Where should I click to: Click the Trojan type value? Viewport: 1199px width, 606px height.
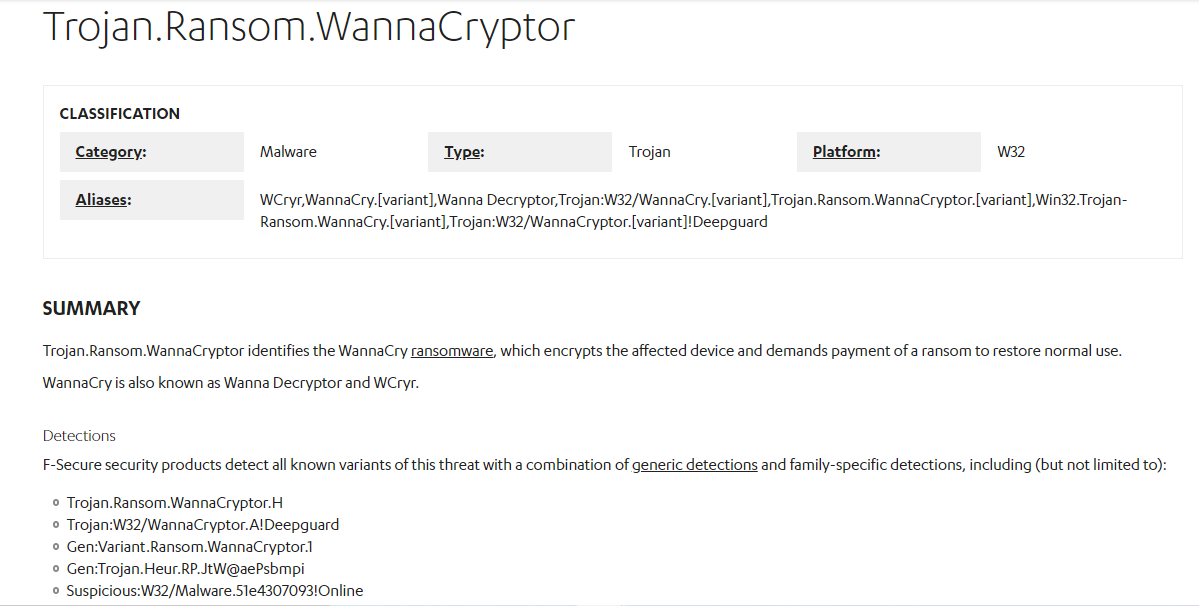(650, 152)
